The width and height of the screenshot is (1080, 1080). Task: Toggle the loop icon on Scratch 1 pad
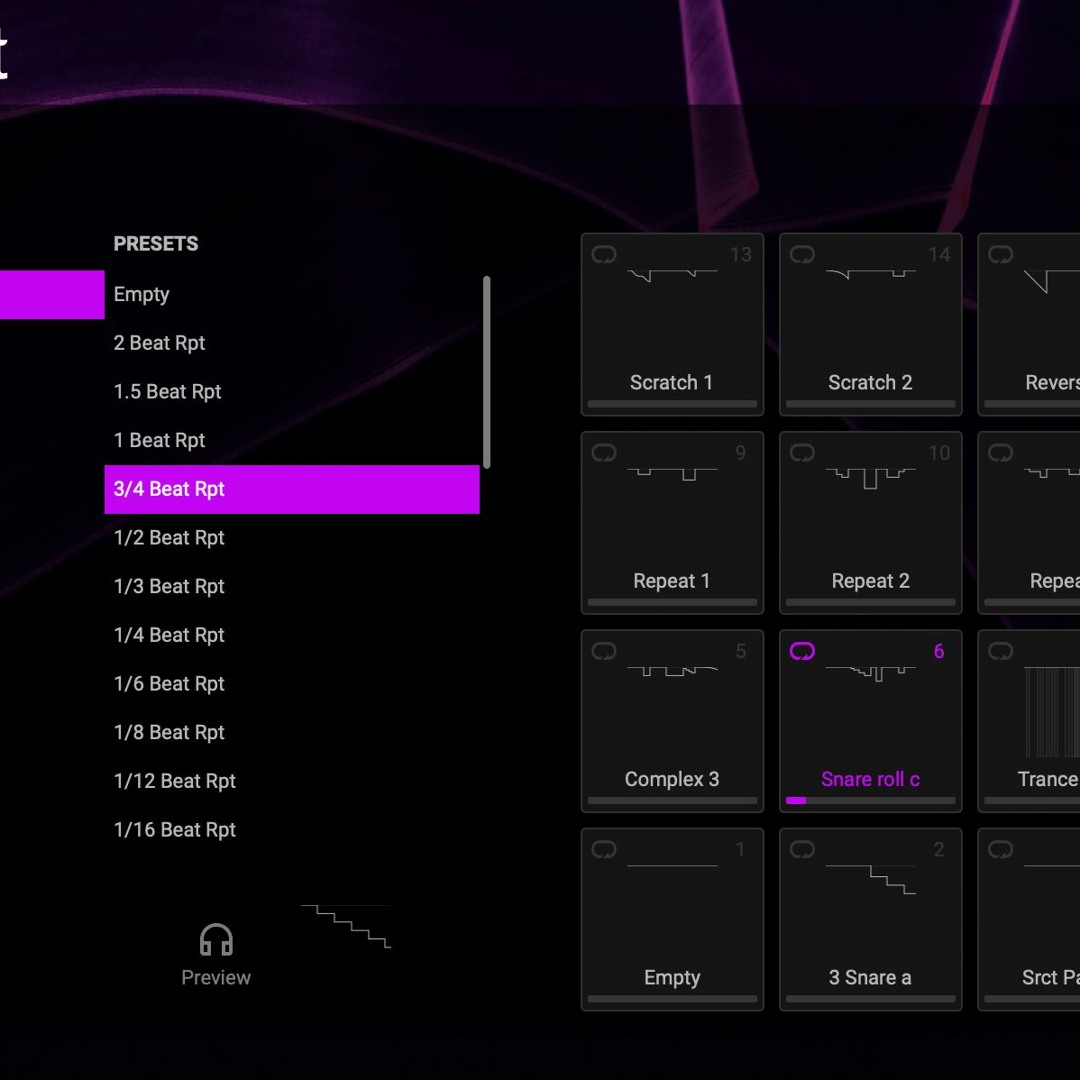coord(603,255)
